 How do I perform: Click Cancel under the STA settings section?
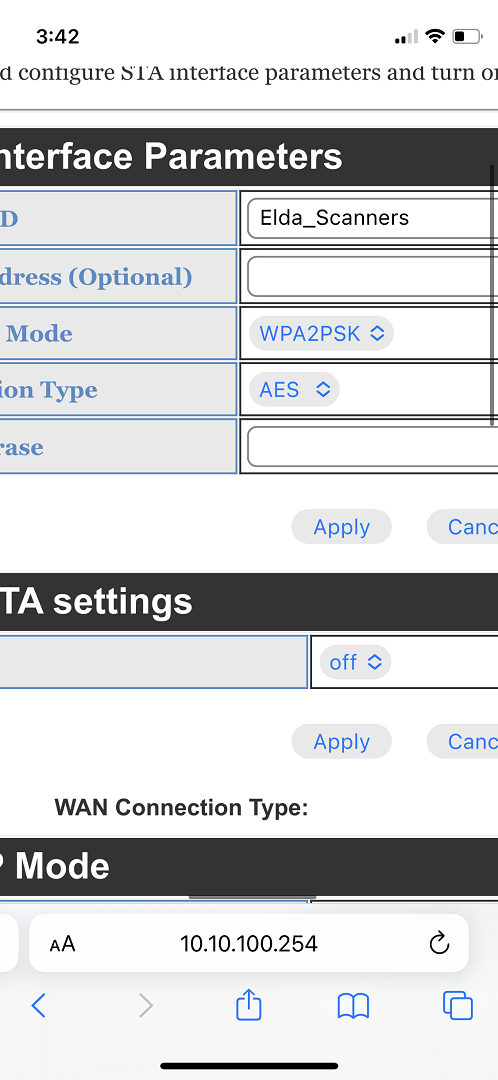[x=462, y=742]
